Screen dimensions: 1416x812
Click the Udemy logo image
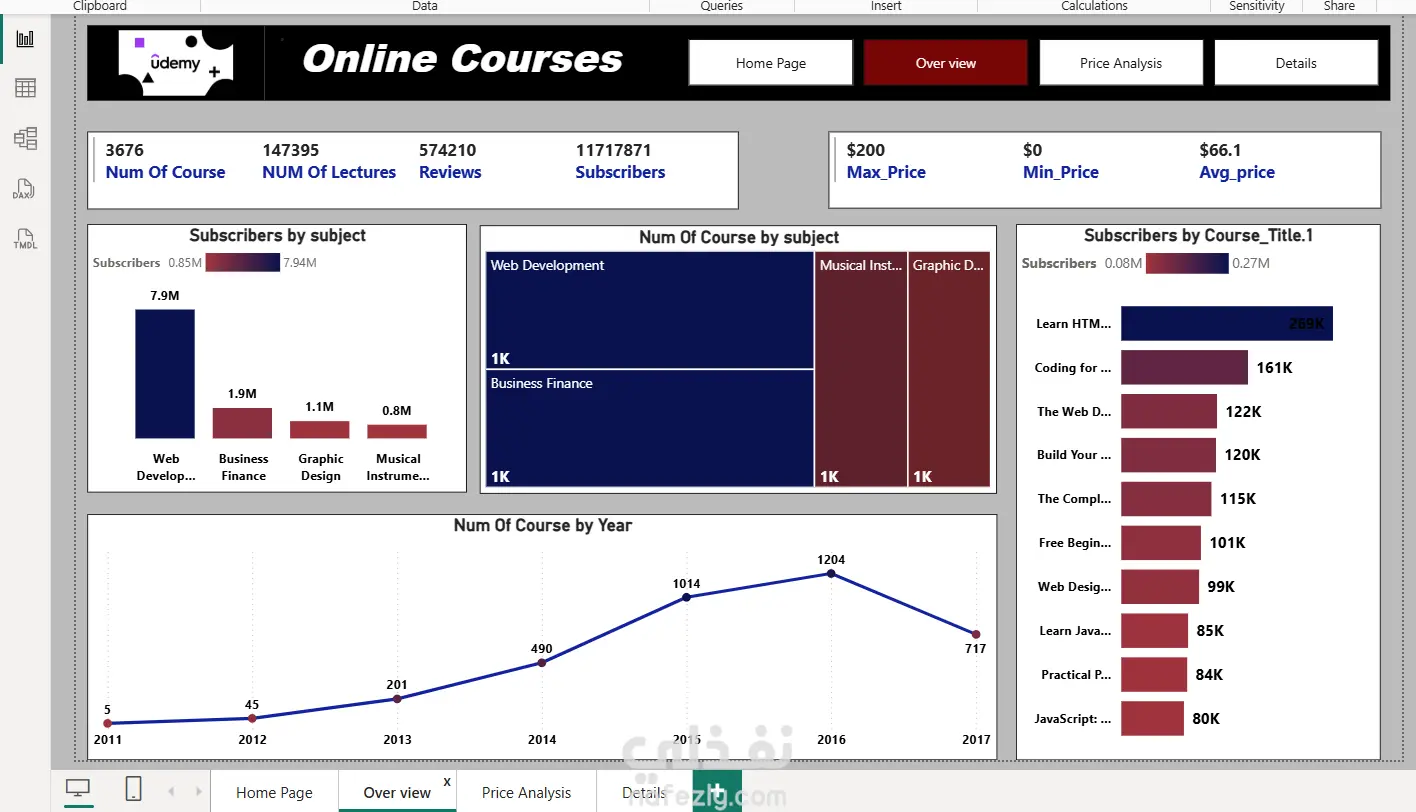pyautogui.click(x=175, y=62)
